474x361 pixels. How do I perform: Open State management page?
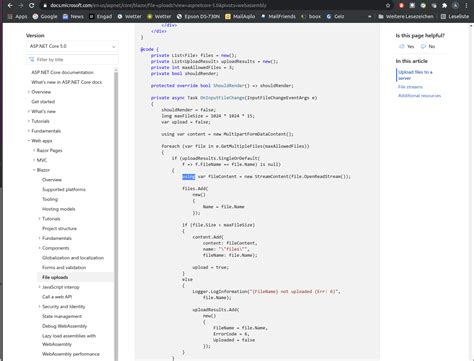click(x=62, y=316)
